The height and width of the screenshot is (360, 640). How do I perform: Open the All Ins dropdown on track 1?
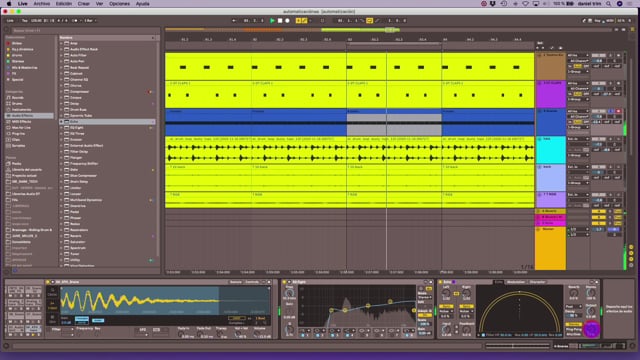pyautogui.click(x=578, y=55)
